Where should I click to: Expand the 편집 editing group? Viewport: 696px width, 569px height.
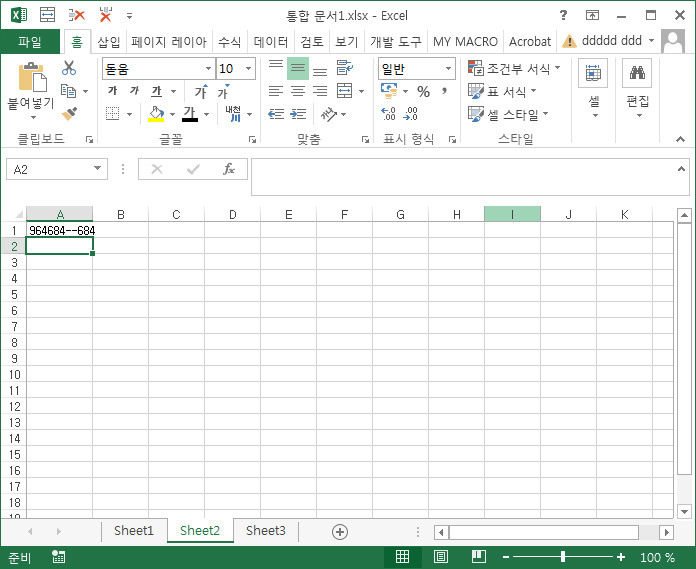click(637, 89)
